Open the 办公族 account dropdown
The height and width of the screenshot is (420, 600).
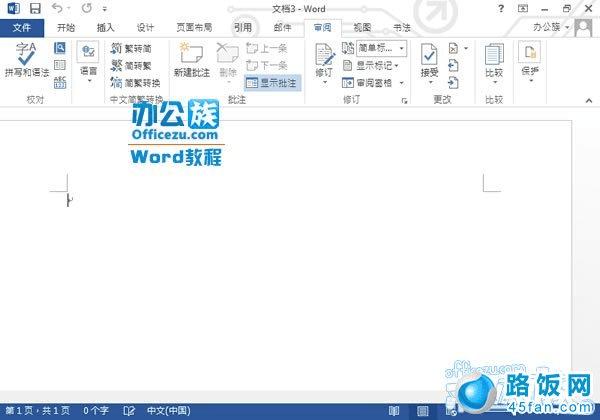point(551,27)
